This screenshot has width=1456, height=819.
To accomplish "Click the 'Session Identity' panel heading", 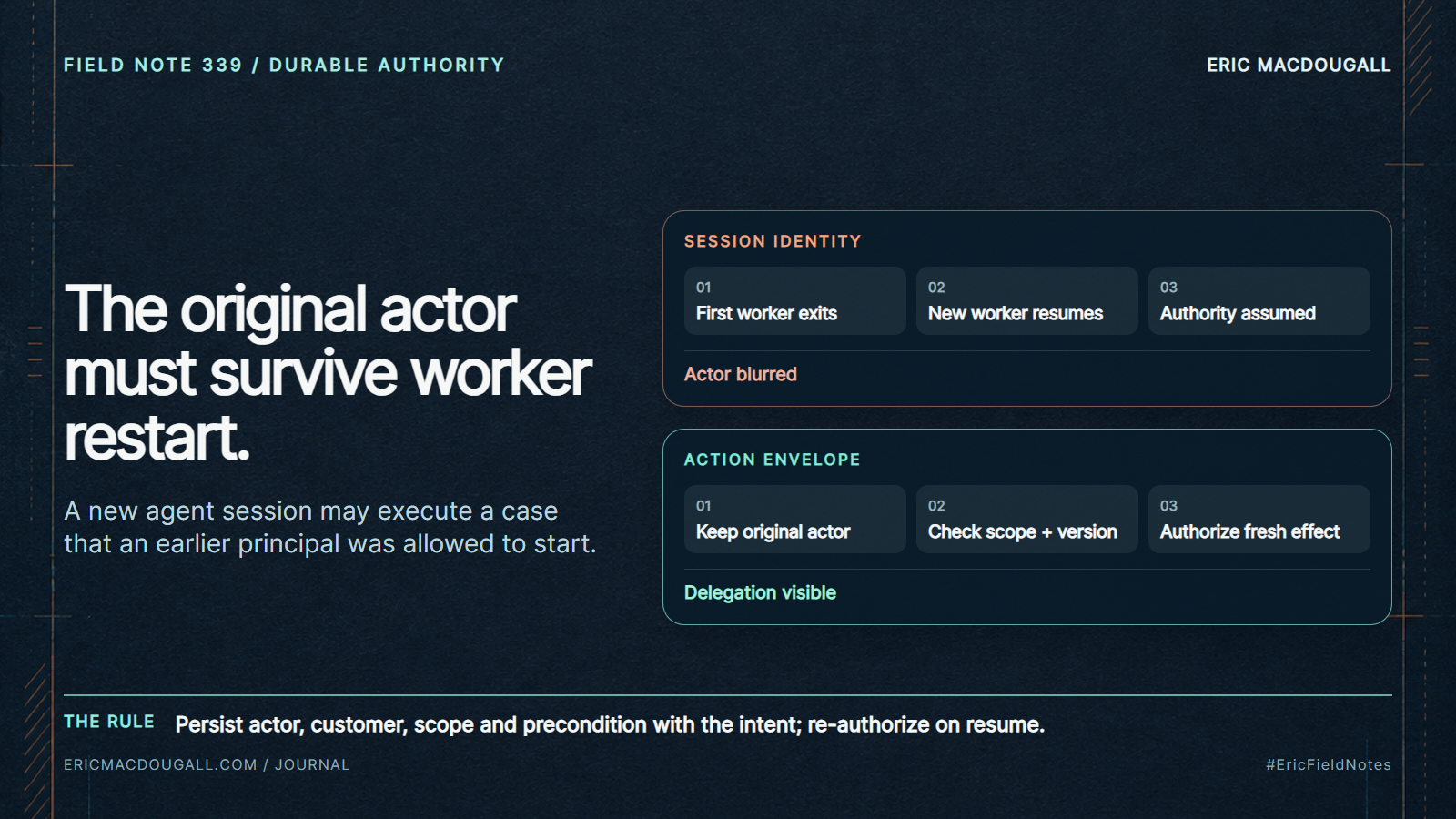I will point(773,241).
